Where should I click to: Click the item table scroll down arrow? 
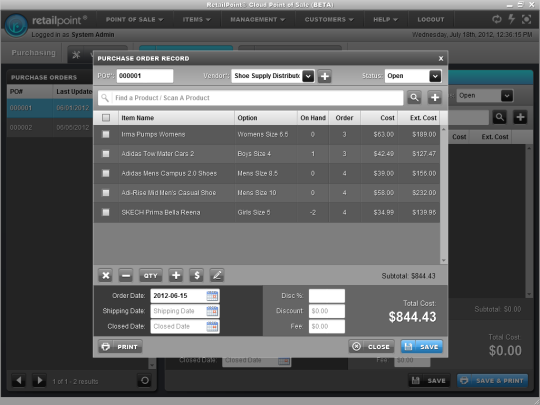click(x=444, y=260)
